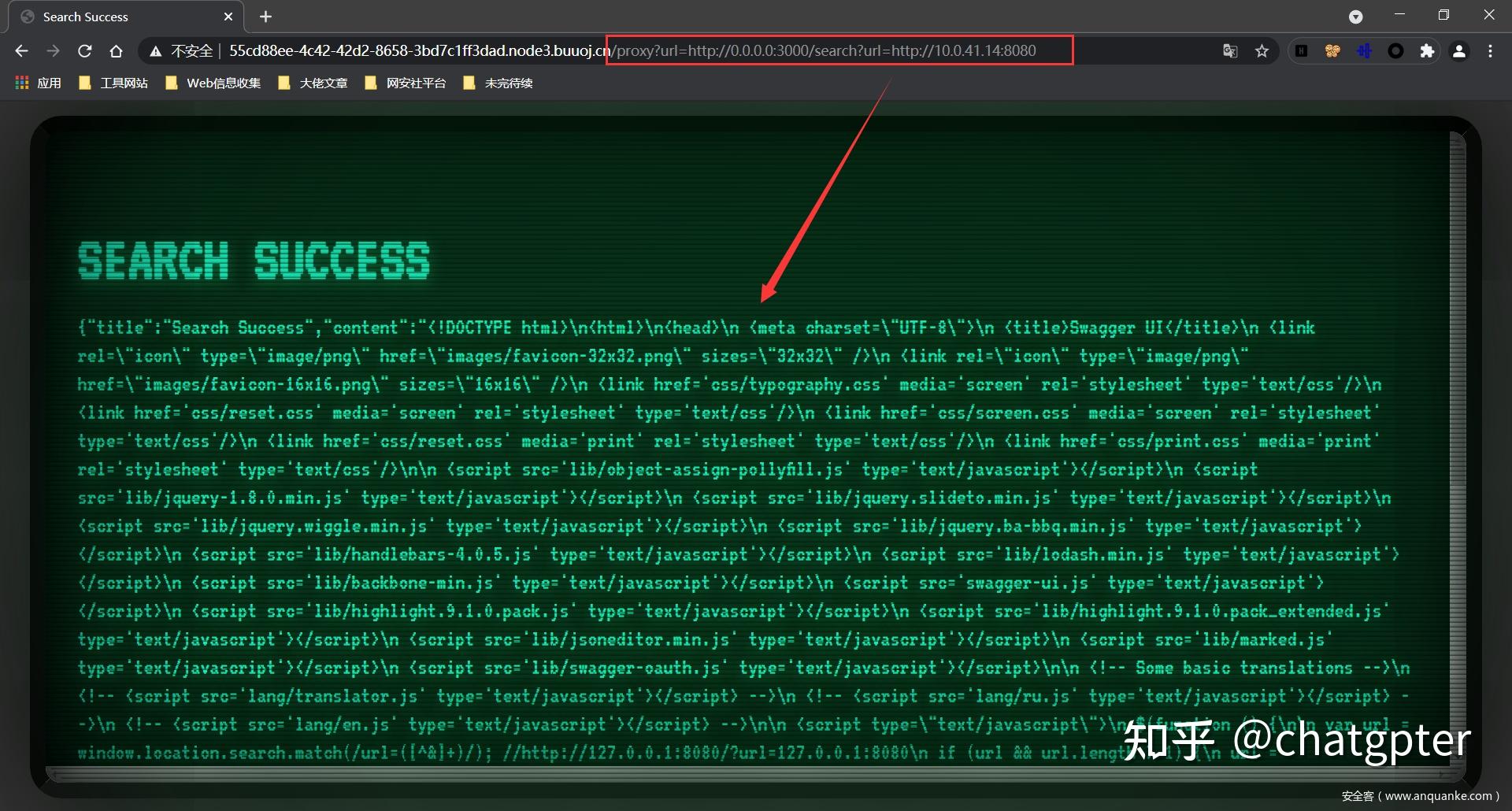Screen dimensions: 1512x811
Task: Reload the Search Success page
Action: 84,50
